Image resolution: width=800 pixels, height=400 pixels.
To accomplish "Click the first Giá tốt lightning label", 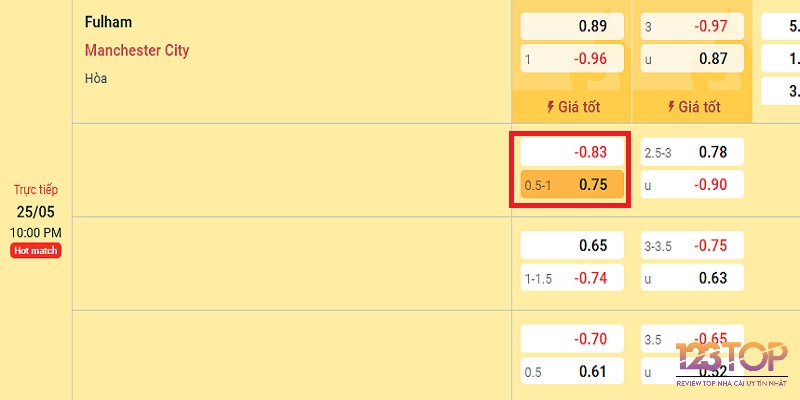I will pyautogui.click(x=573, y=107).
